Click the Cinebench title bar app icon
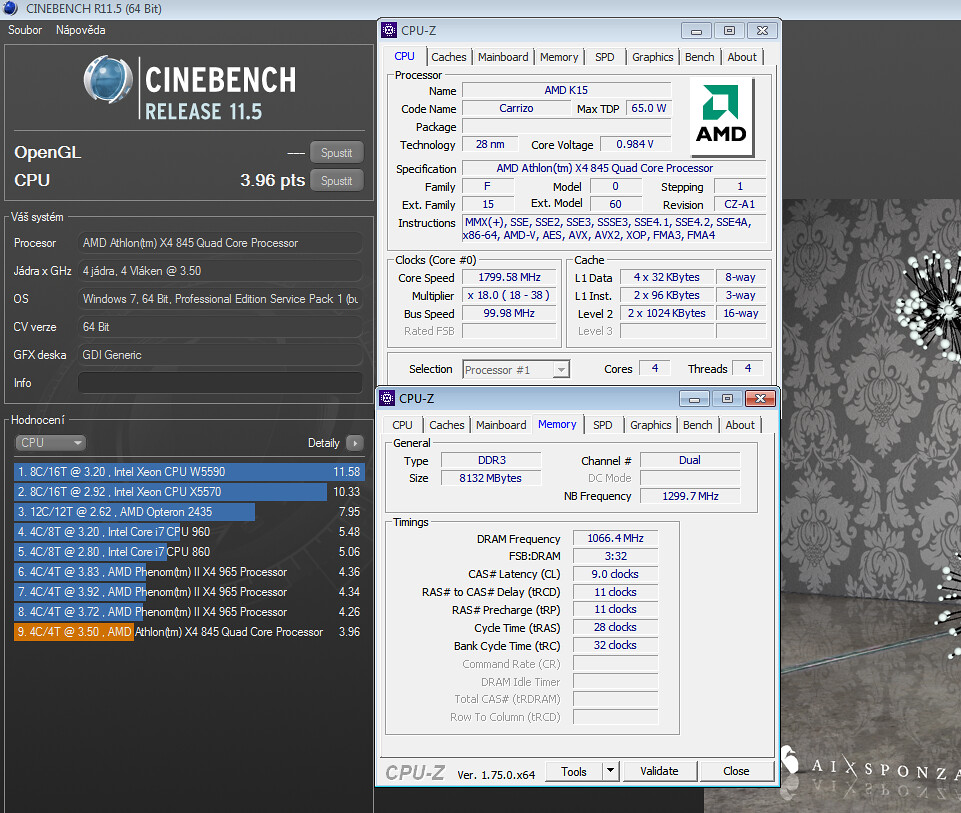This screenshot has height=813, width=961. click(10, 9)
